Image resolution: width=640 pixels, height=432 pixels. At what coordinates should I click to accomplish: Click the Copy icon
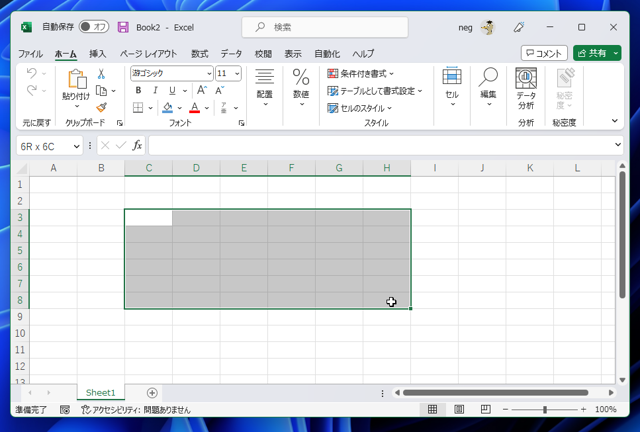point(101,91)
